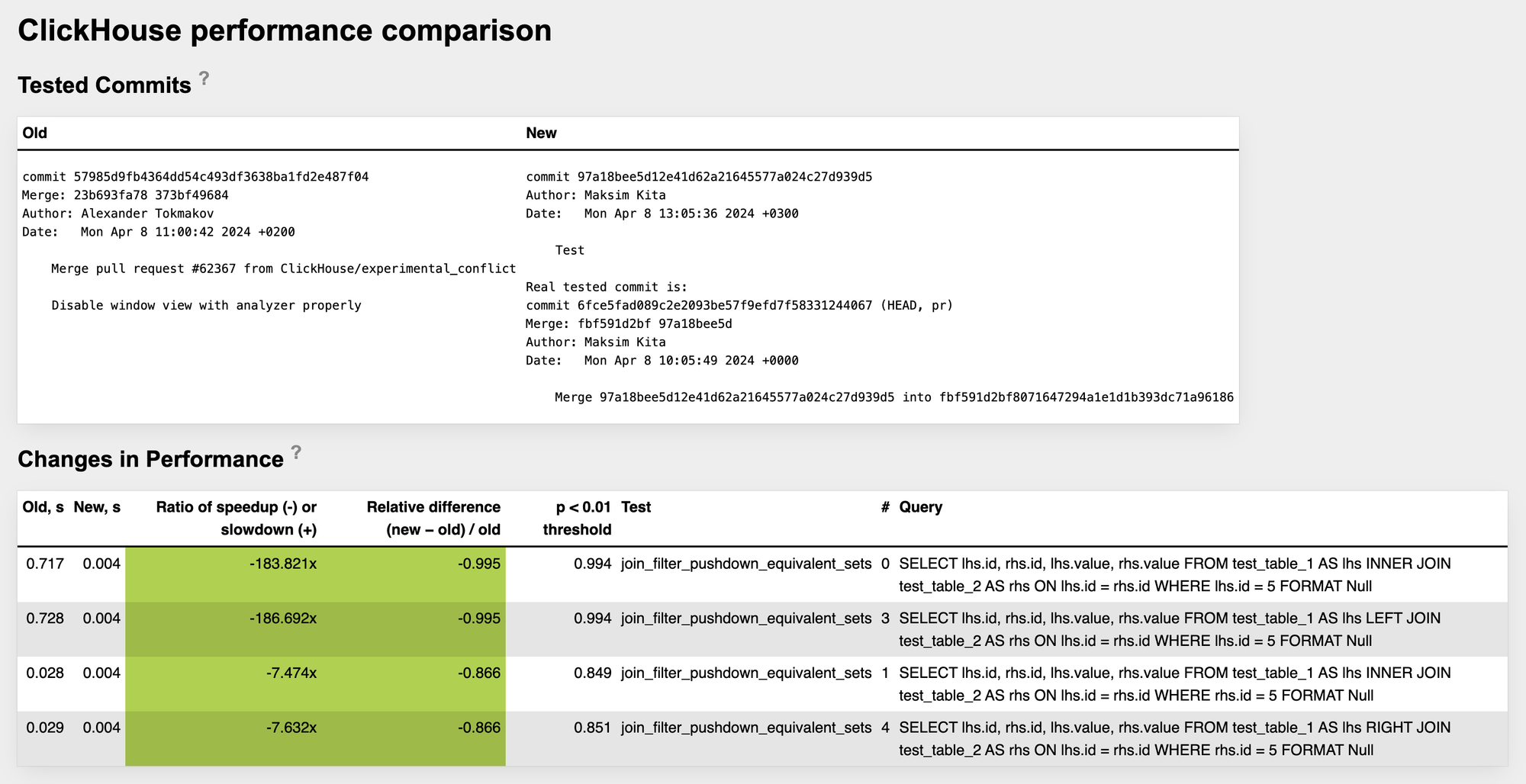Click the RIGHT JOIN query text
Image resolution: width=1526 pixels, height=784 pixels.
pos(1174,738)
